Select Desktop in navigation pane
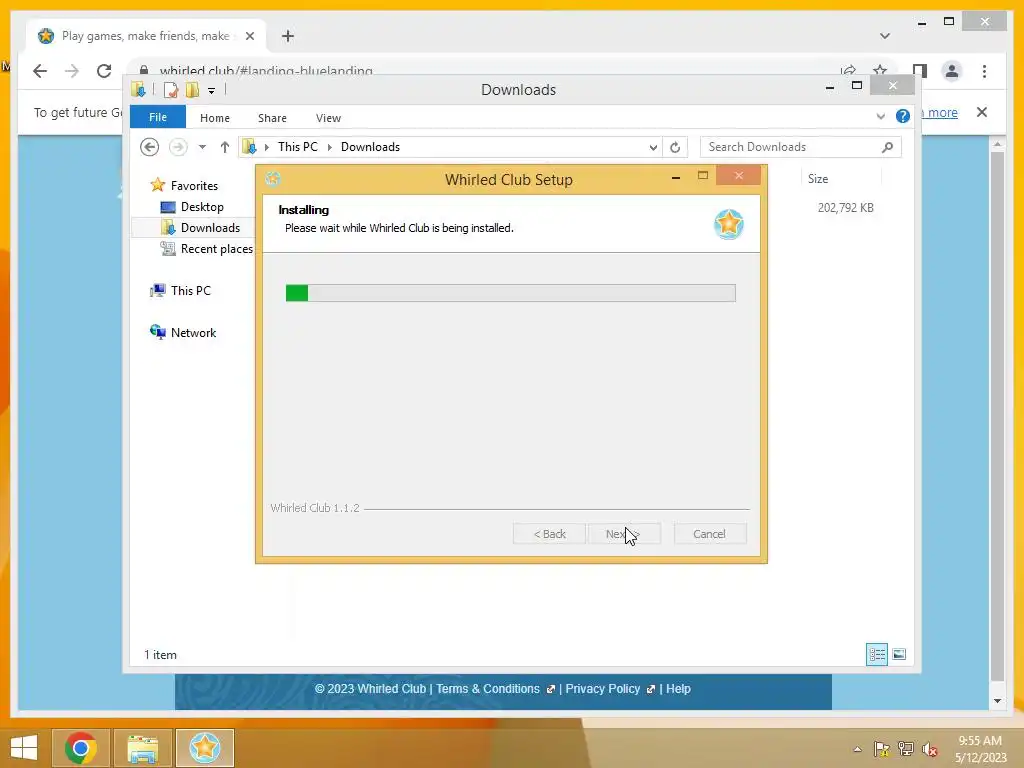Screen dimensions: 1024x768 pos(202,207)
